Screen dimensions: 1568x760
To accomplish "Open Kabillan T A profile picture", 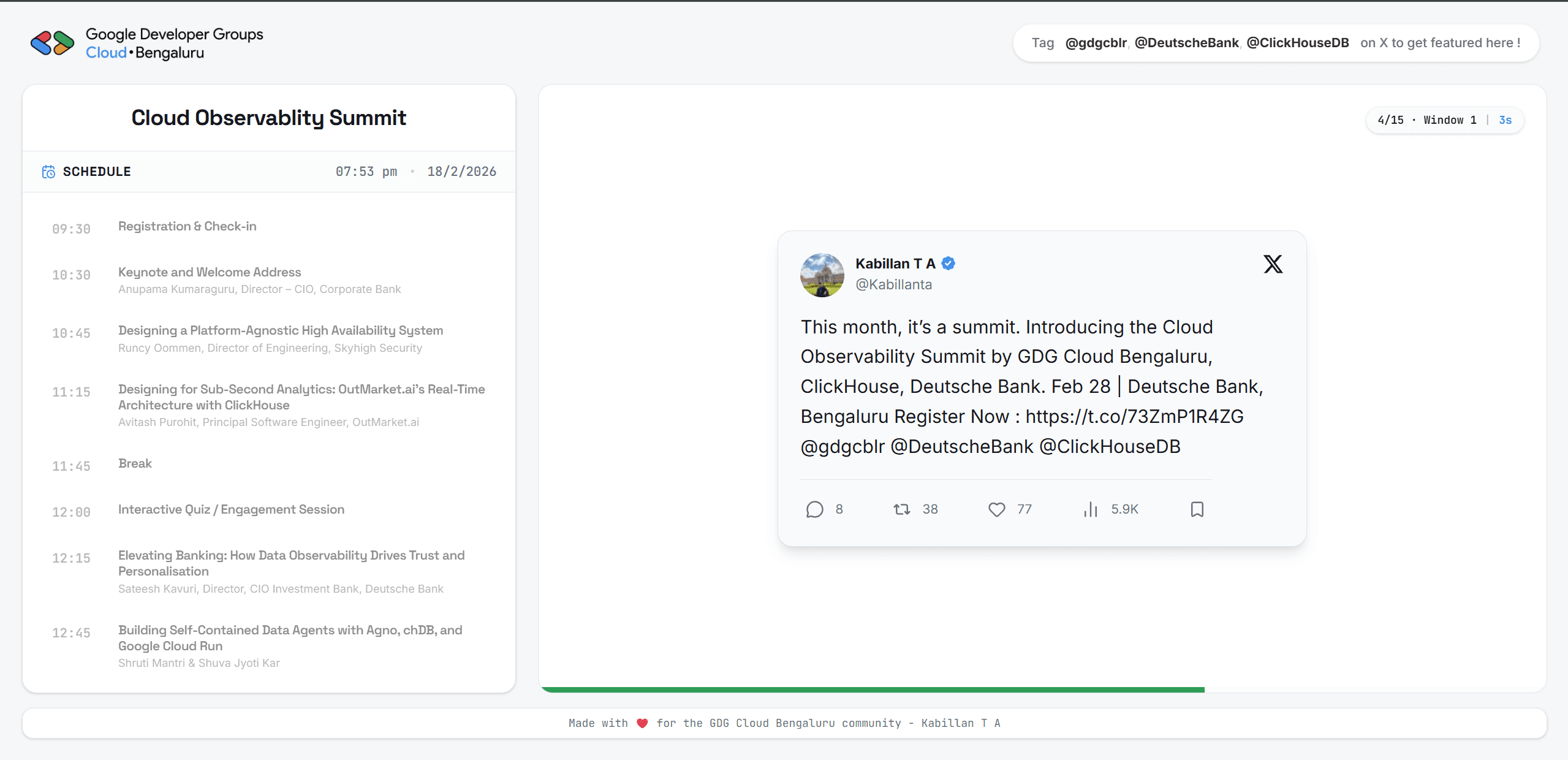I will pos(822,275).
